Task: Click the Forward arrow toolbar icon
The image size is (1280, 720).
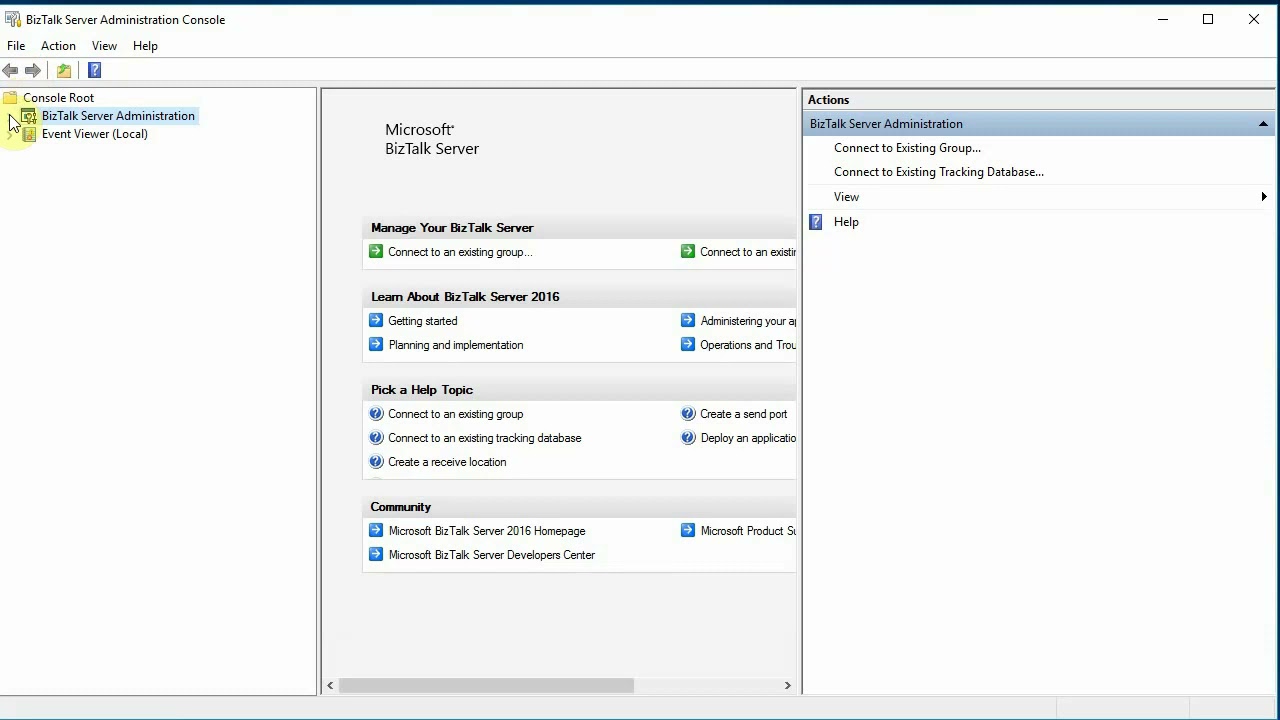Action: pos(33,70)
